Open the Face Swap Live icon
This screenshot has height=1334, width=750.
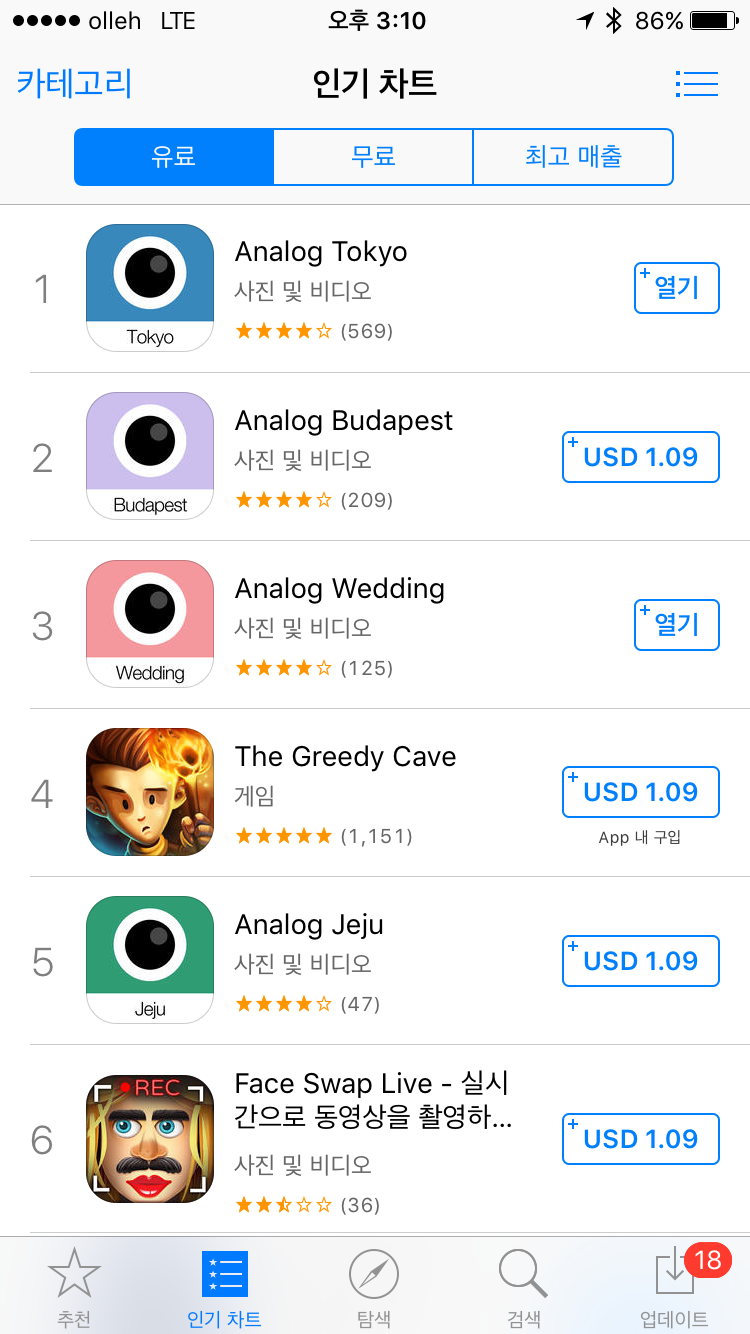150,1138
